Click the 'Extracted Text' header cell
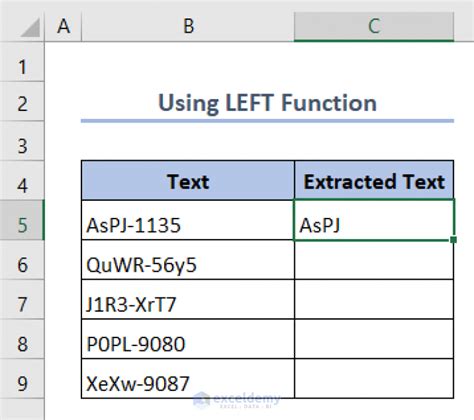The width and height of the screenshot is (474, 420). point(374,180)
